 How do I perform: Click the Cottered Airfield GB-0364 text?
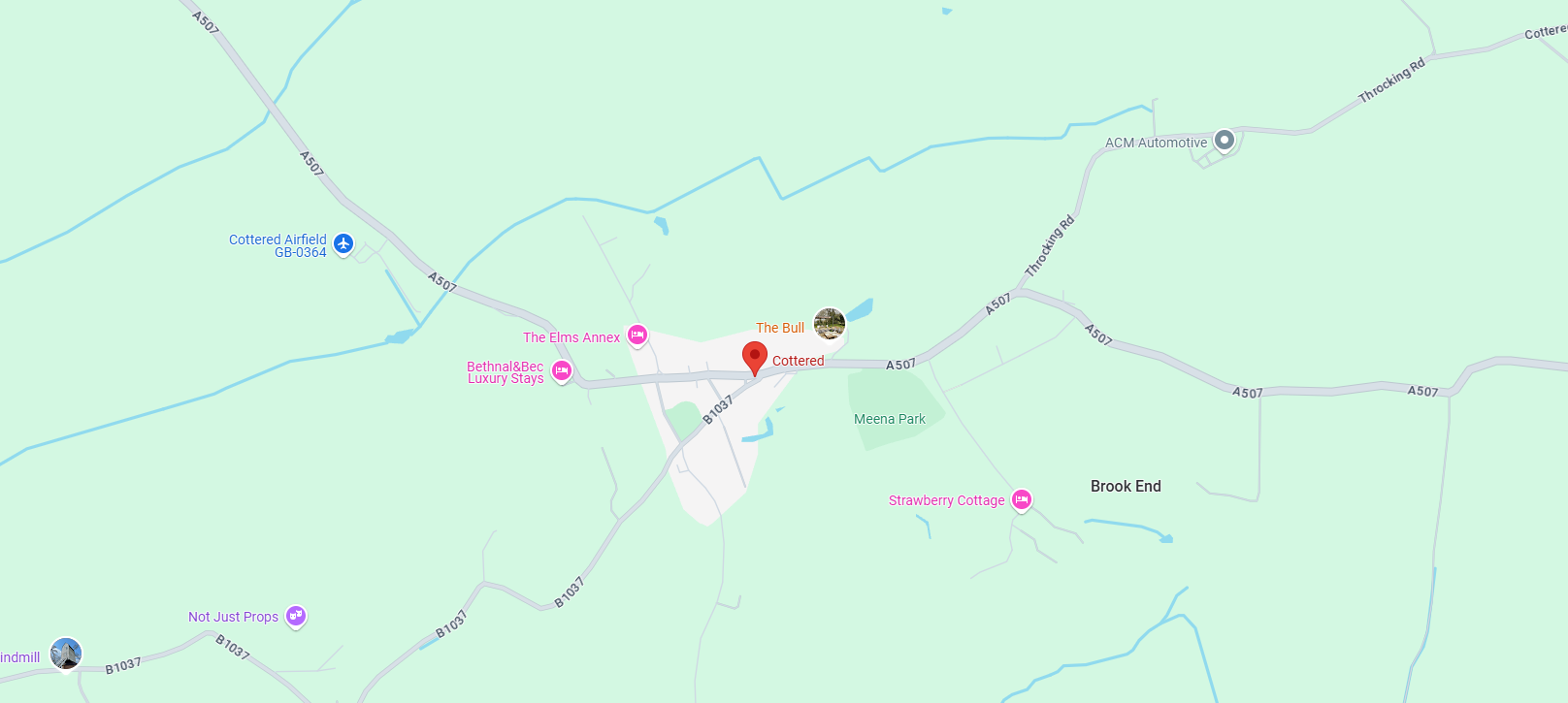click(x=278, y=245)
